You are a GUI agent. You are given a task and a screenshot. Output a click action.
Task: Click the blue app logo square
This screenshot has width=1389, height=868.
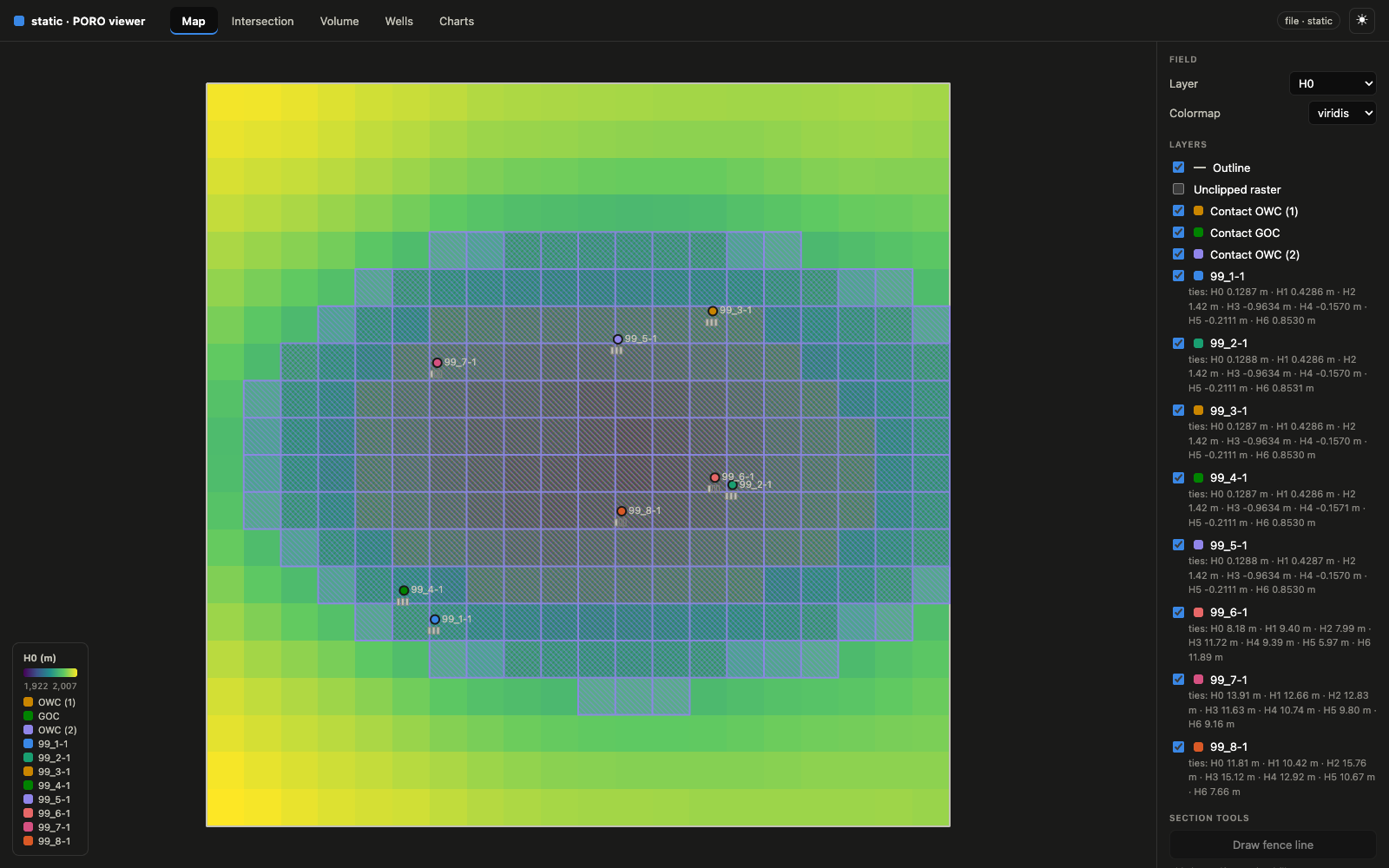click(19, 21)
